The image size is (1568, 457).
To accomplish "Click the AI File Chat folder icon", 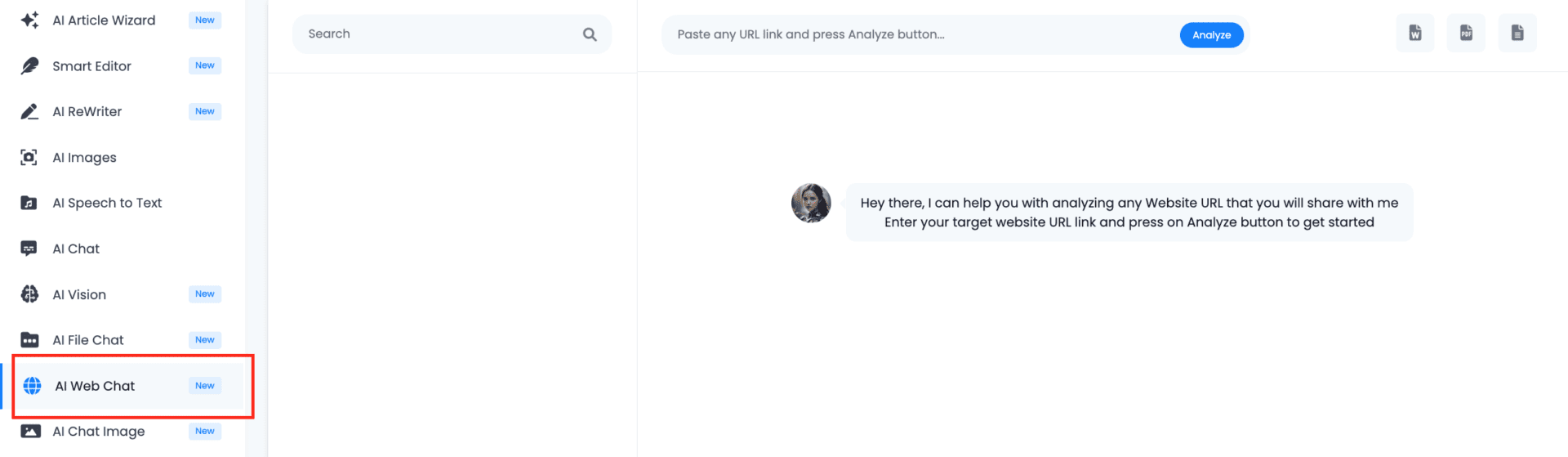I will (29, 340).
